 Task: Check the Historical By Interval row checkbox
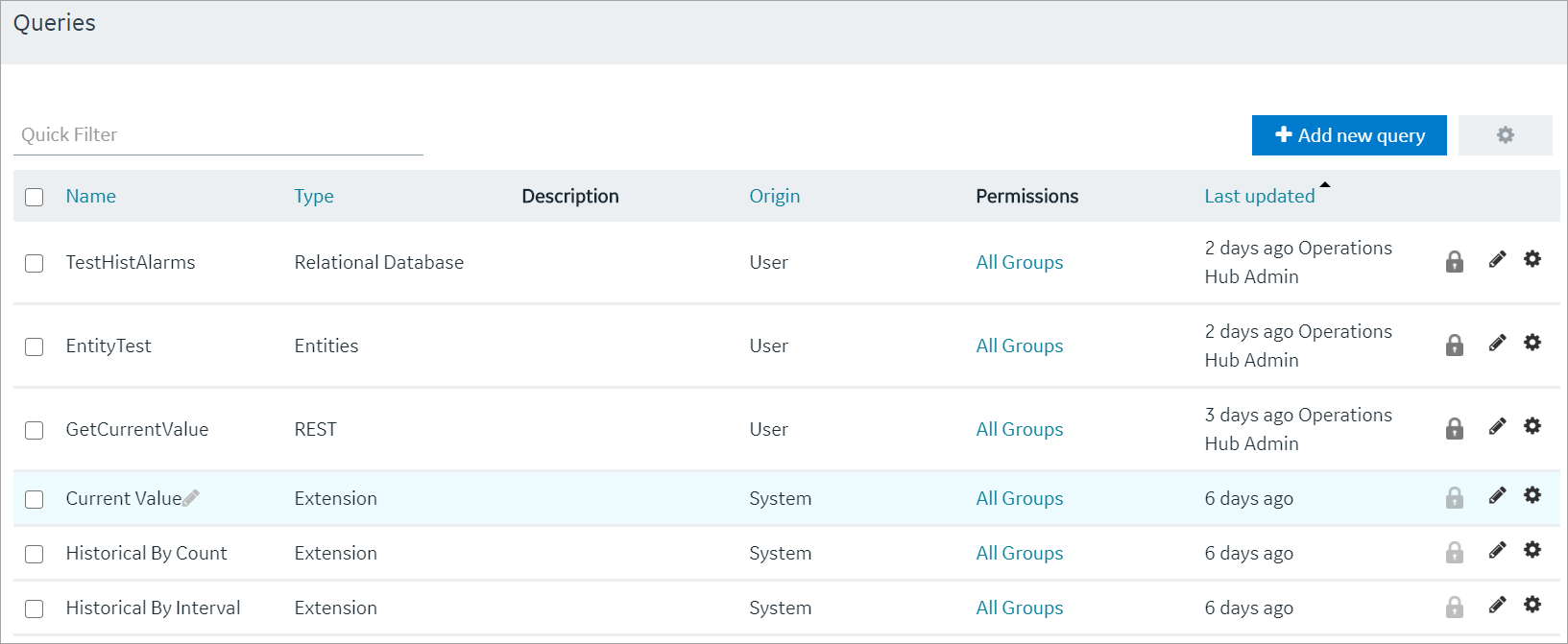tap(35, 608)
